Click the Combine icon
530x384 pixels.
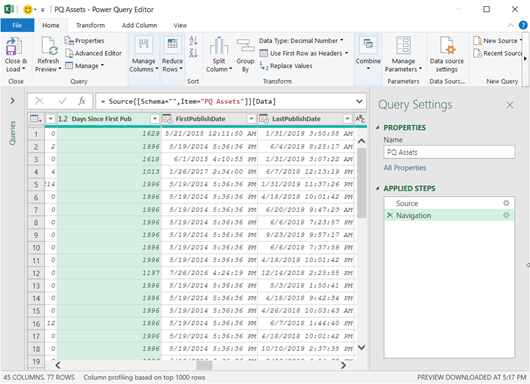(368, 45)
